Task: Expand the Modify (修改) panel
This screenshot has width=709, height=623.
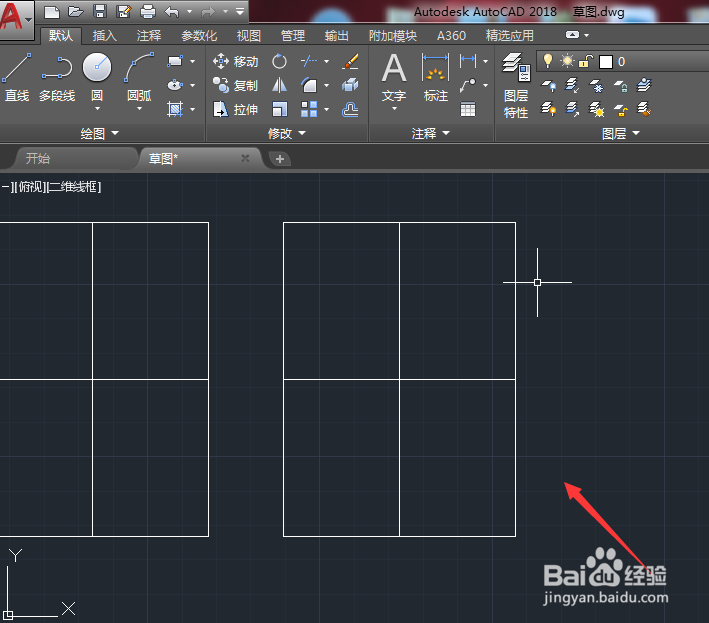Action: pos(287,133)
